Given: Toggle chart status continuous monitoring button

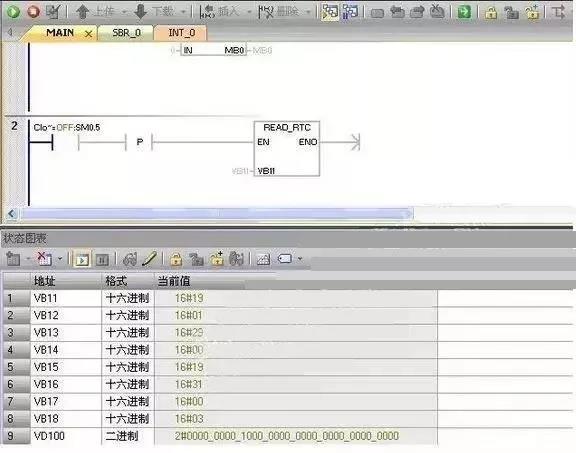Looking at the screenshot, I should pos(82,260).
